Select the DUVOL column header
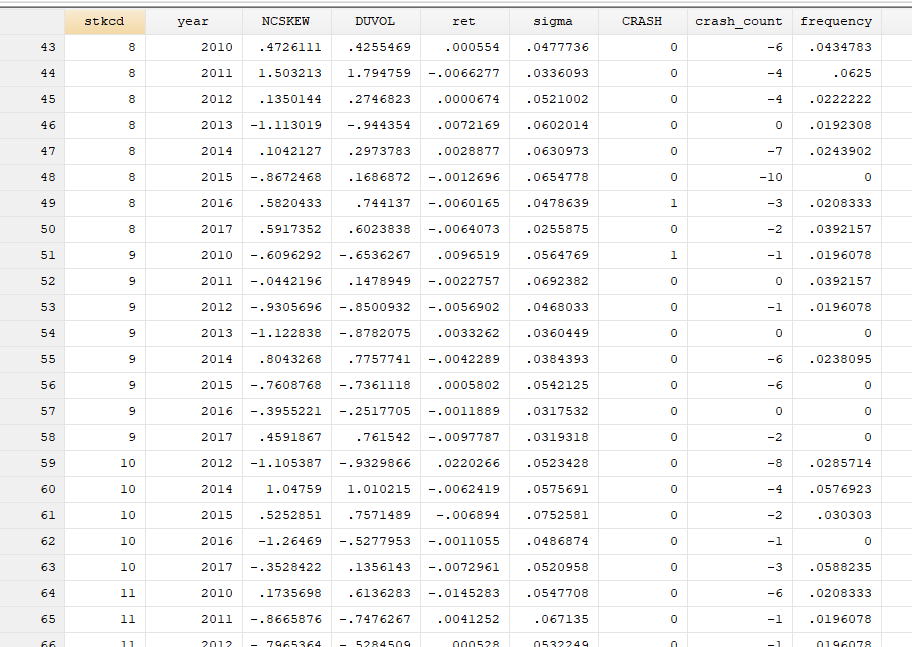 [x=375, y=22]
